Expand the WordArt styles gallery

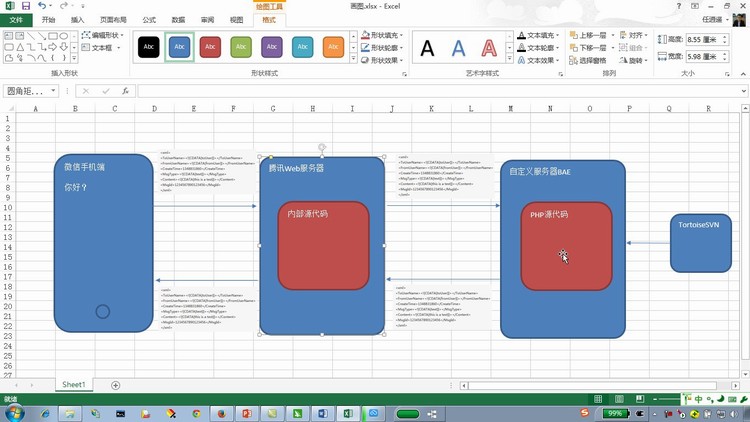tap(509, 59)
